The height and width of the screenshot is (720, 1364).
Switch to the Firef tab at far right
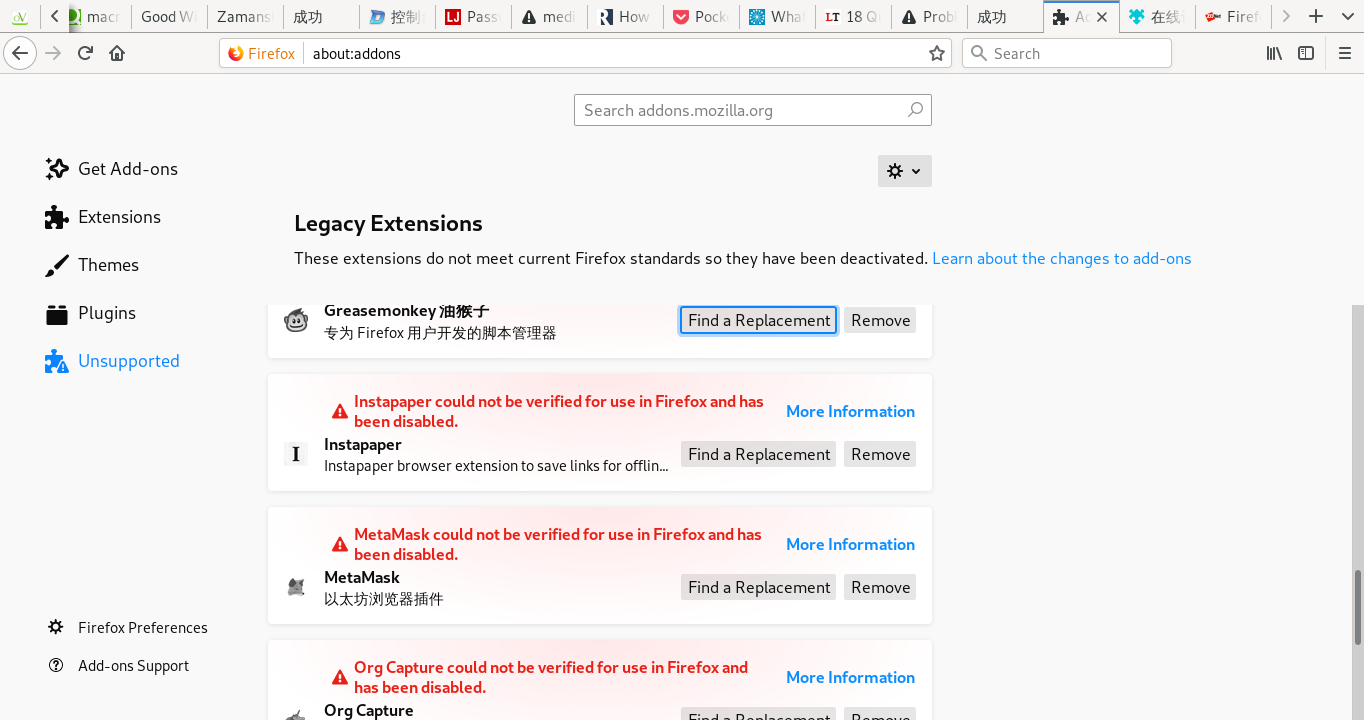(1232, 17)
